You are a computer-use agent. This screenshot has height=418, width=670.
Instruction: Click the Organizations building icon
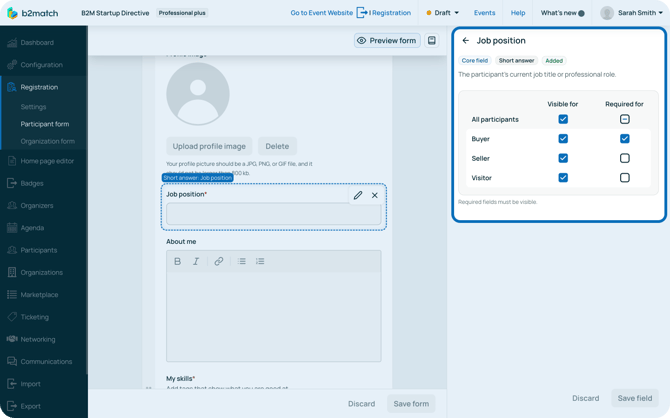tap(12, 272)
